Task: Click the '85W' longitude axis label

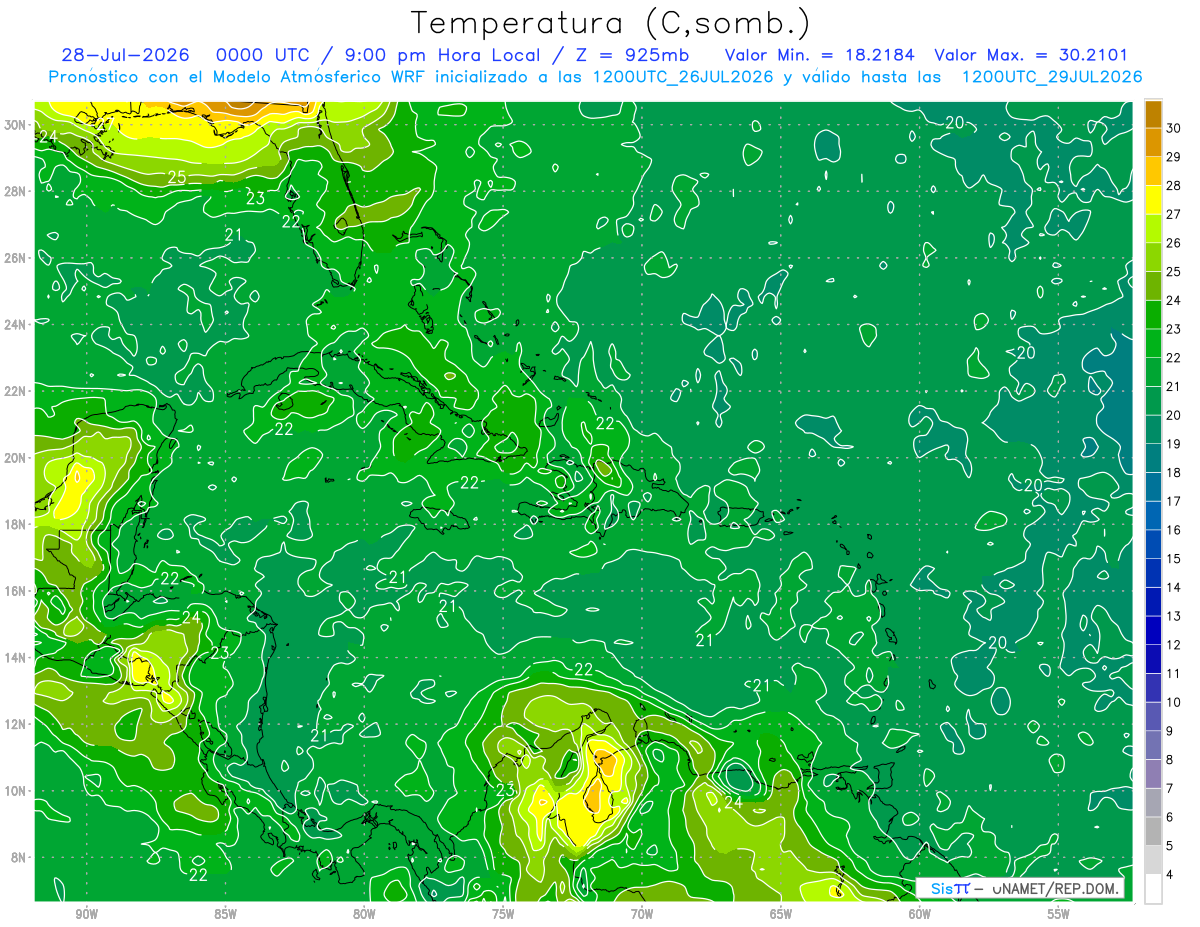Action: click(x=225, y=914)
